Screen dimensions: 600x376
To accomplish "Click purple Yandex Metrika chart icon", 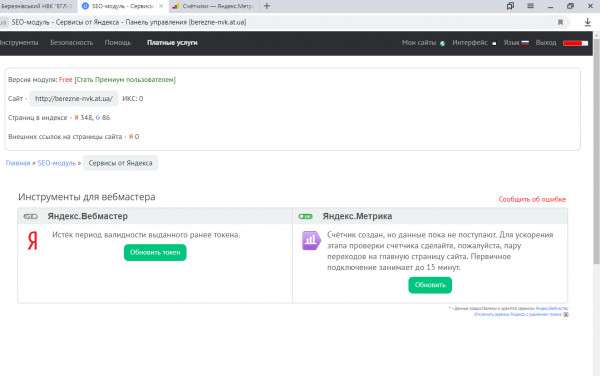I will [x=311, y=241].
